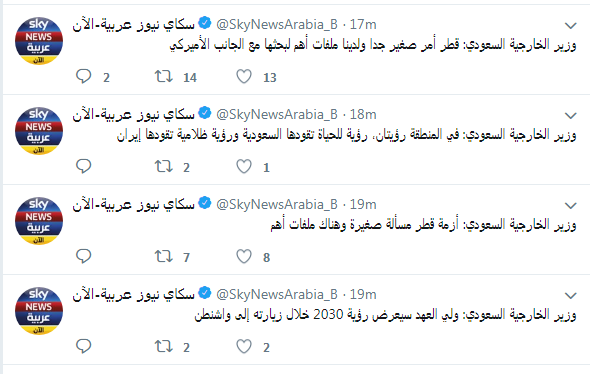Retweet the tweet with 7 retweets

(164, 256)
